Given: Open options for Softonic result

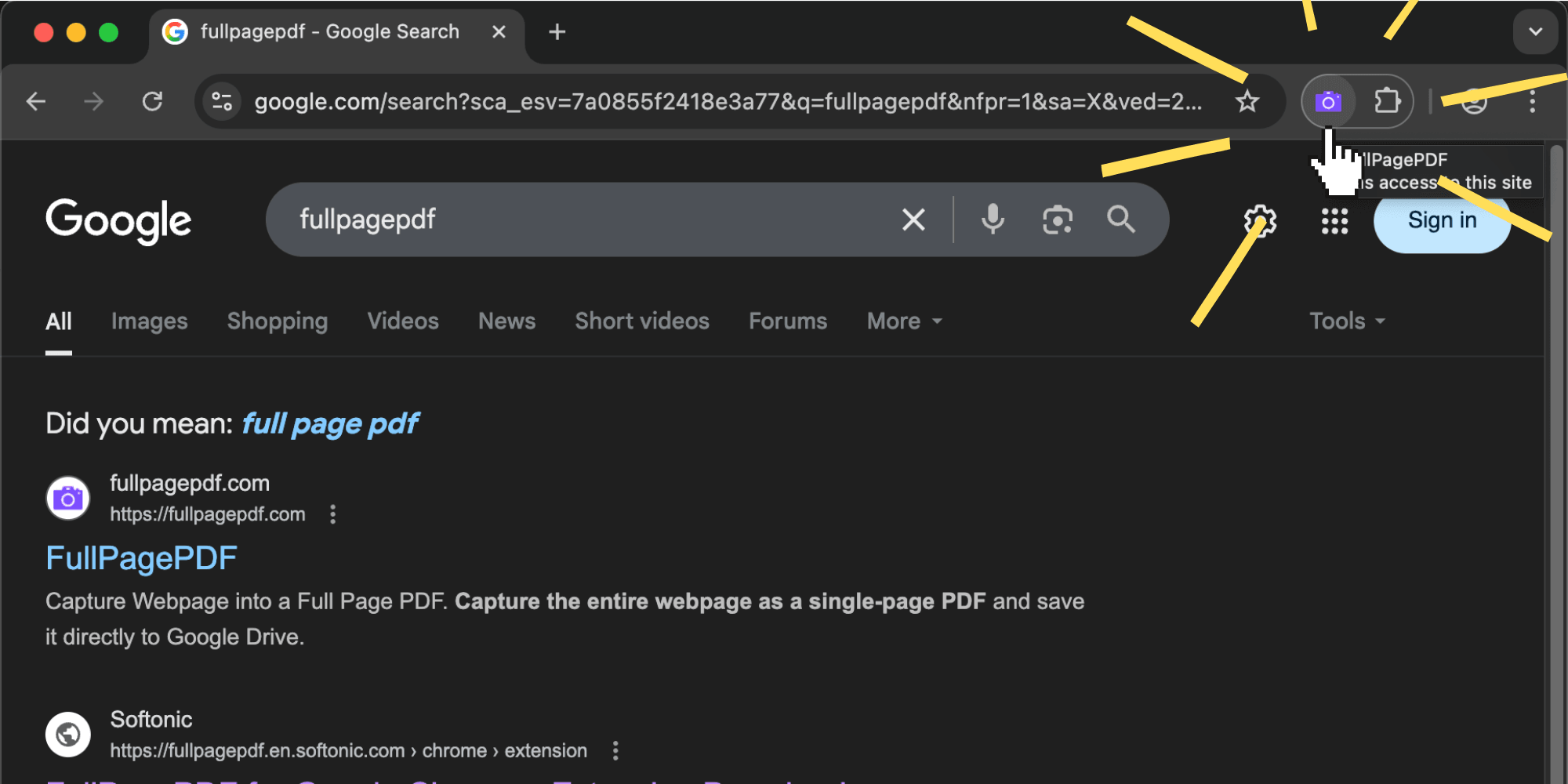Looking at the screenshot, I should [x=615, y=751].
